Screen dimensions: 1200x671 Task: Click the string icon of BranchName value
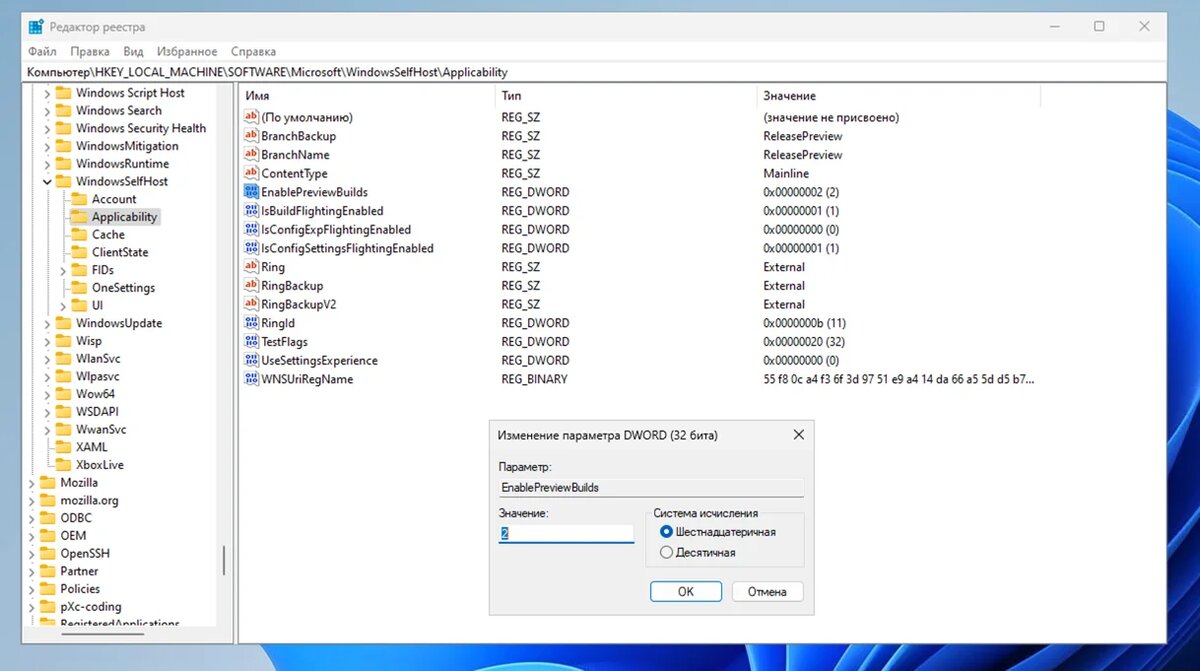[x=251, y=155]
